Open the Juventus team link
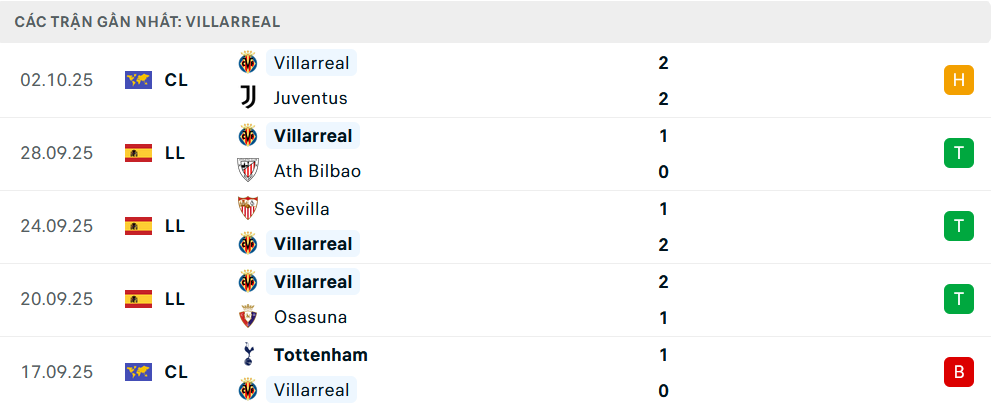The width and height of the screenshot is (992, 407). coord(310,98)
